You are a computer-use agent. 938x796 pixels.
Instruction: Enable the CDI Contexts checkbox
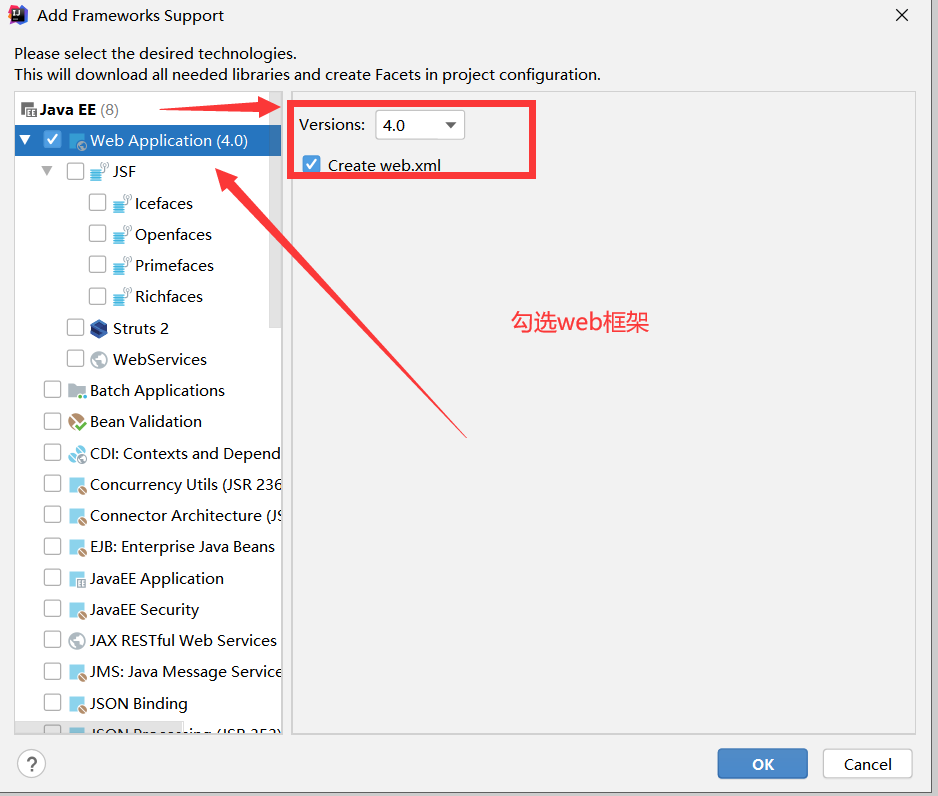pyautogui.click(x=53, y=452)
